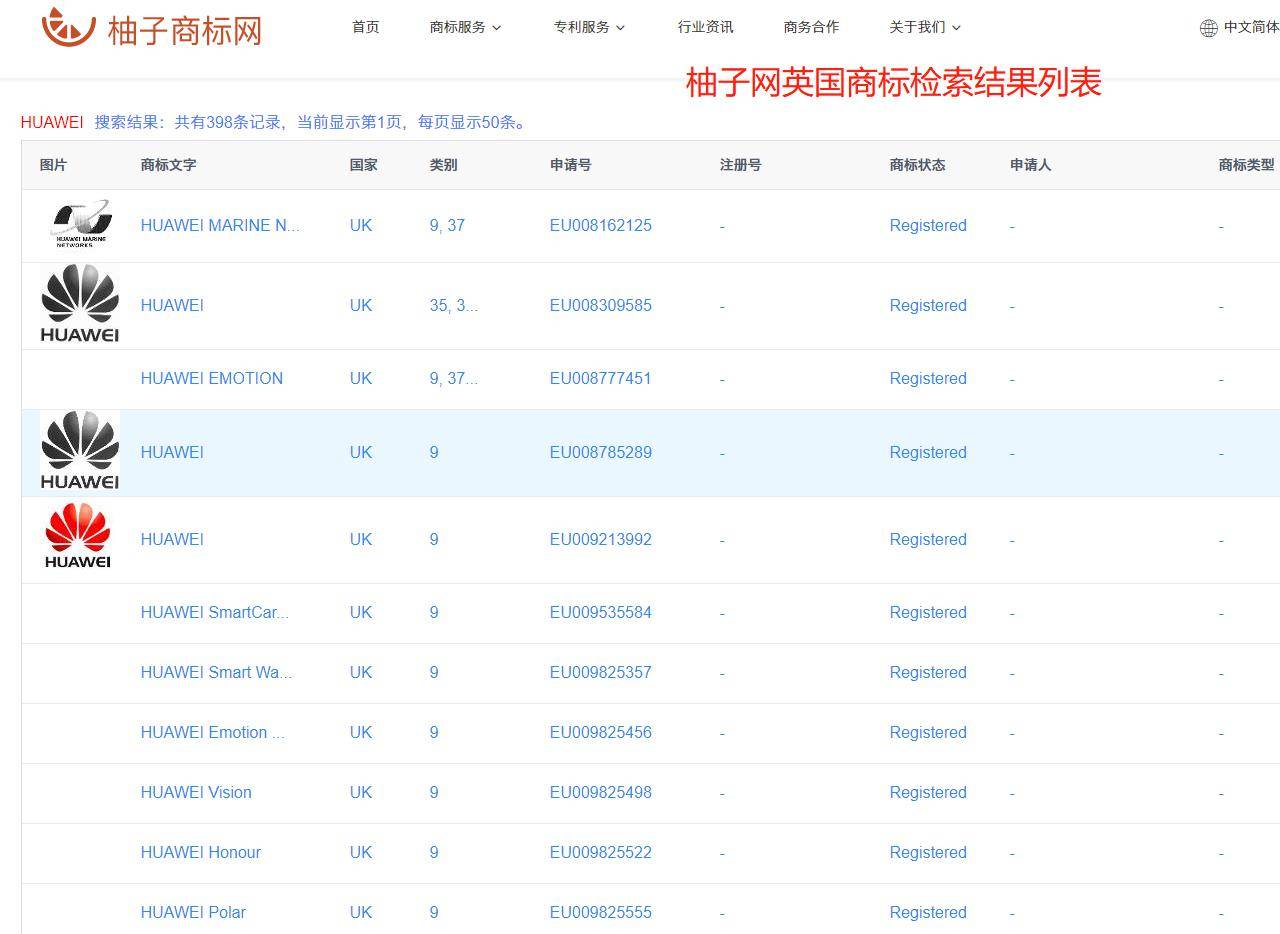Open HUAWEI Smart Wa... trademark link
This screenshot has height=934, width=1280.
(x=217, y=672)
